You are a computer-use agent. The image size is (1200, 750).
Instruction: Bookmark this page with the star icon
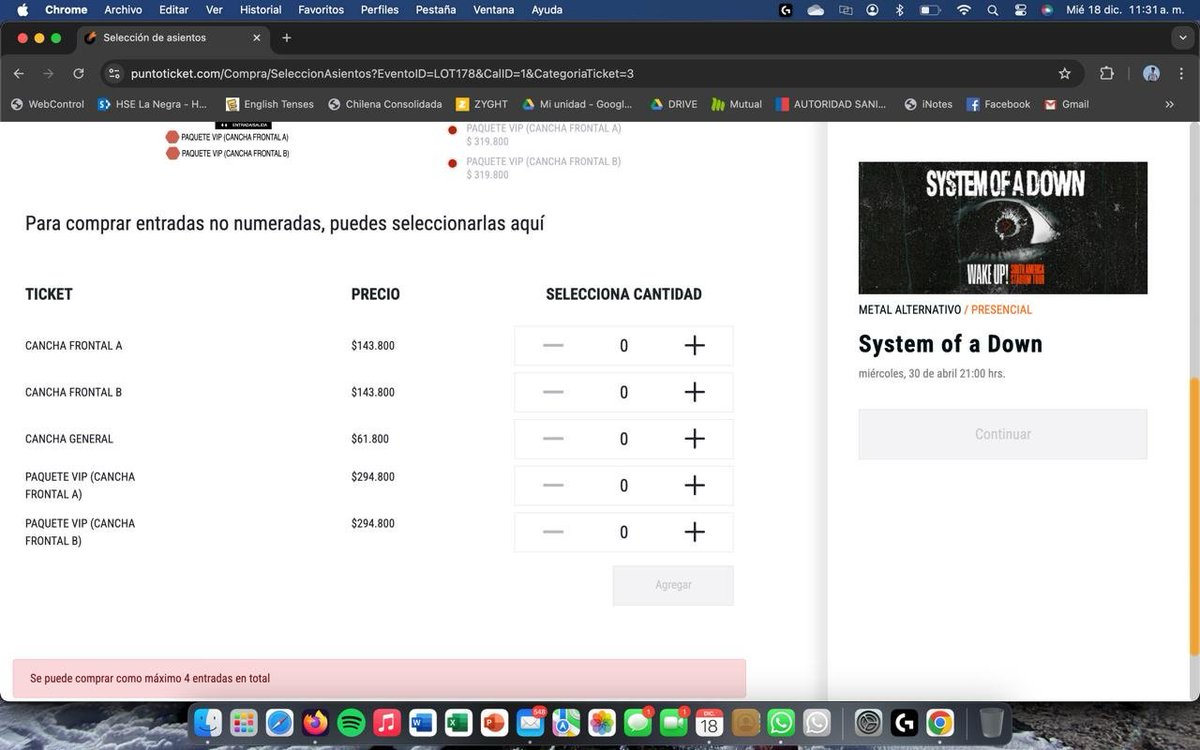(x=1065, y=73)
